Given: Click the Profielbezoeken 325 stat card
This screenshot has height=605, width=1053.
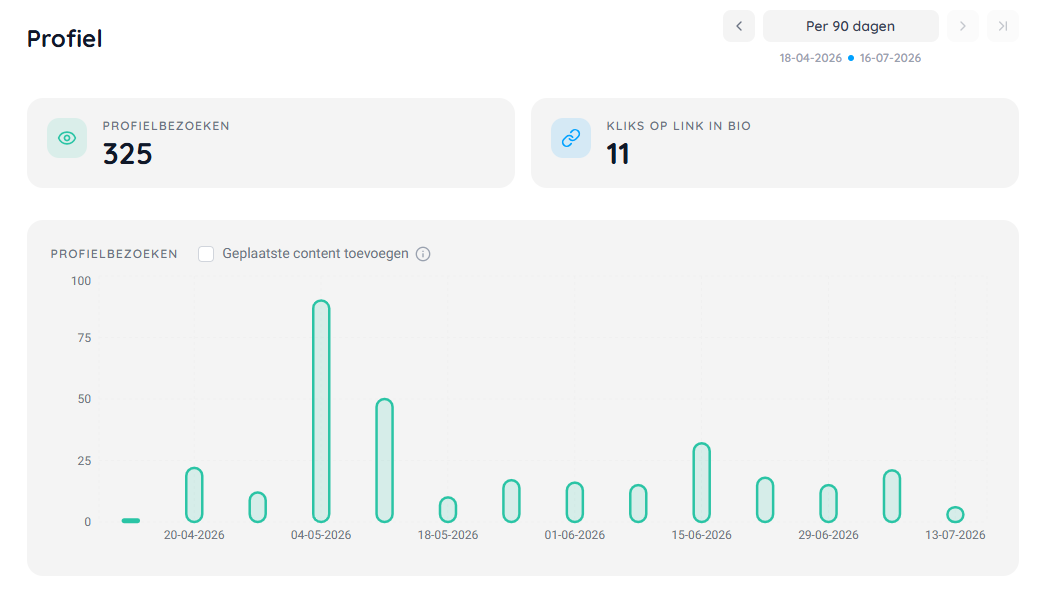Looking at the screenshot, I should point(271,143).
